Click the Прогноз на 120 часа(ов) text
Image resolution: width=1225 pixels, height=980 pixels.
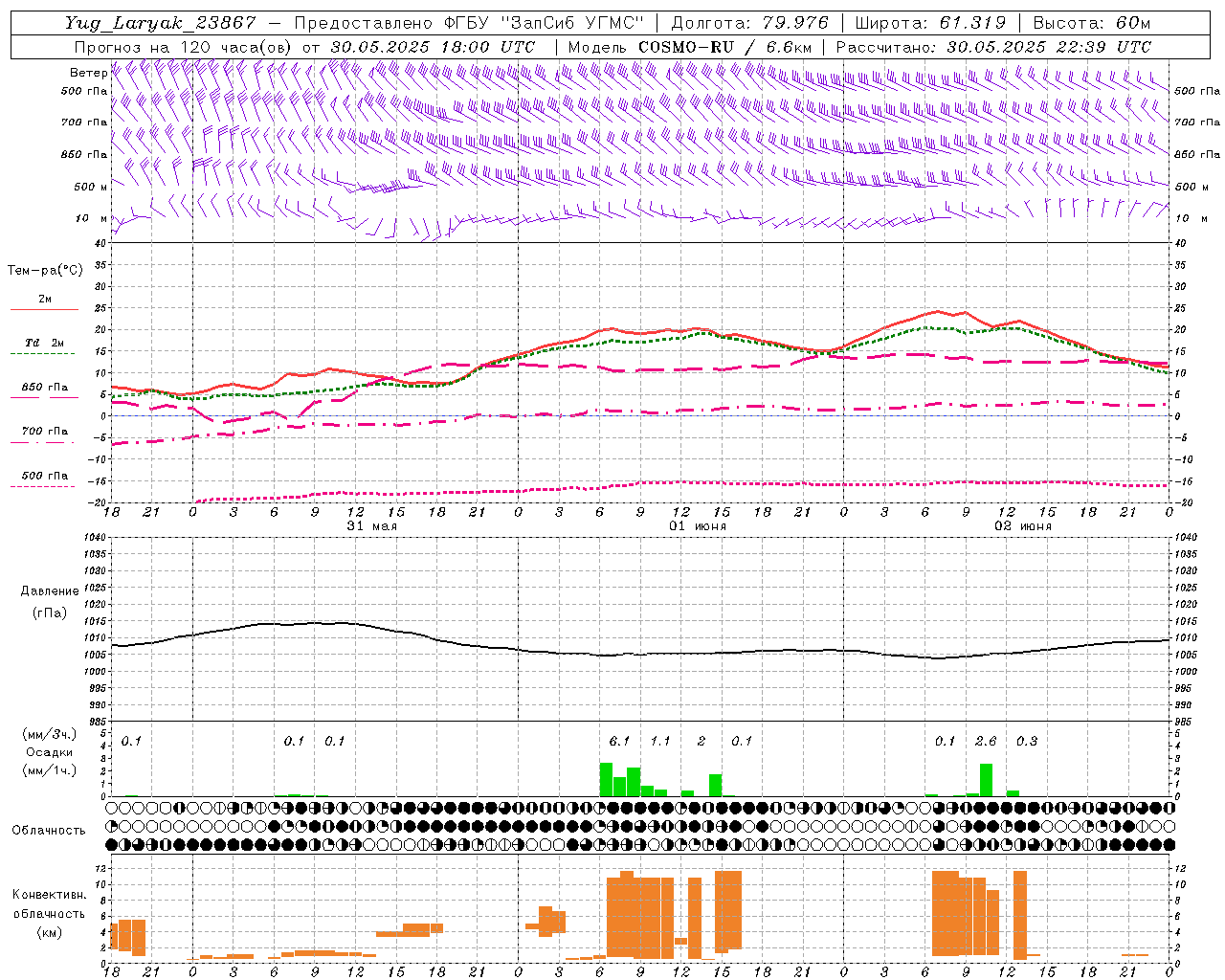click(x=183, y=47)
